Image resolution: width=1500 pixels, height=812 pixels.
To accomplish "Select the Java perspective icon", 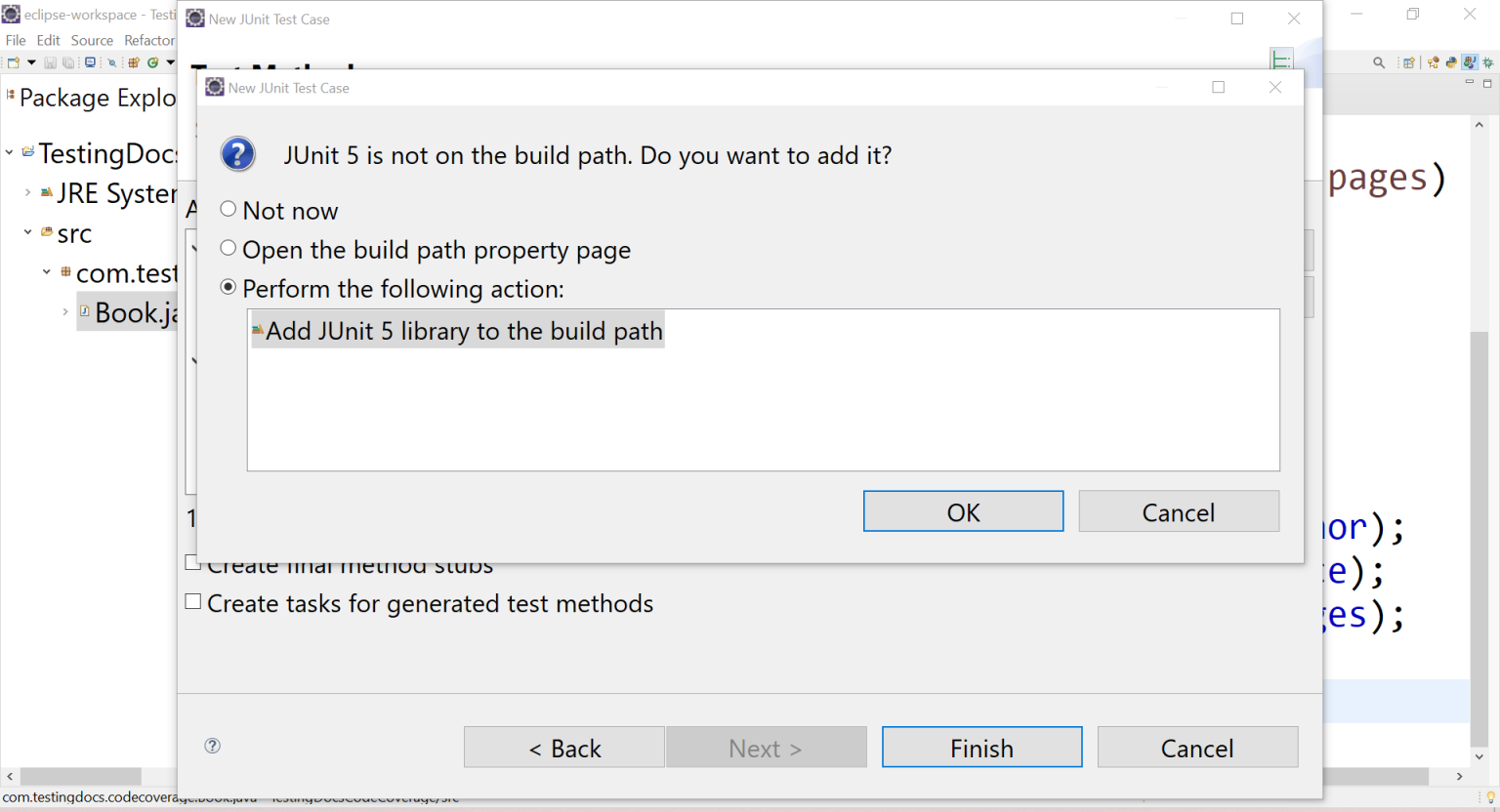I will (x=1470, y=62).
